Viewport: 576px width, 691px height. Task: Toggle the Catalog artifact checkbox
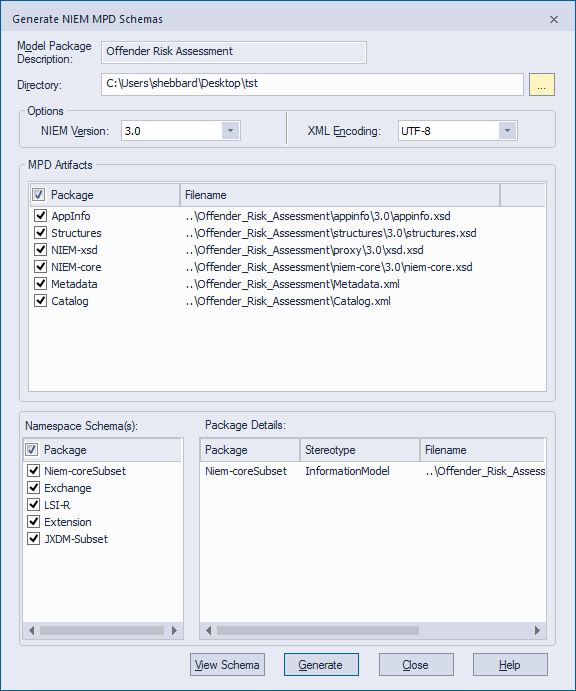click(x=41, y=301)
